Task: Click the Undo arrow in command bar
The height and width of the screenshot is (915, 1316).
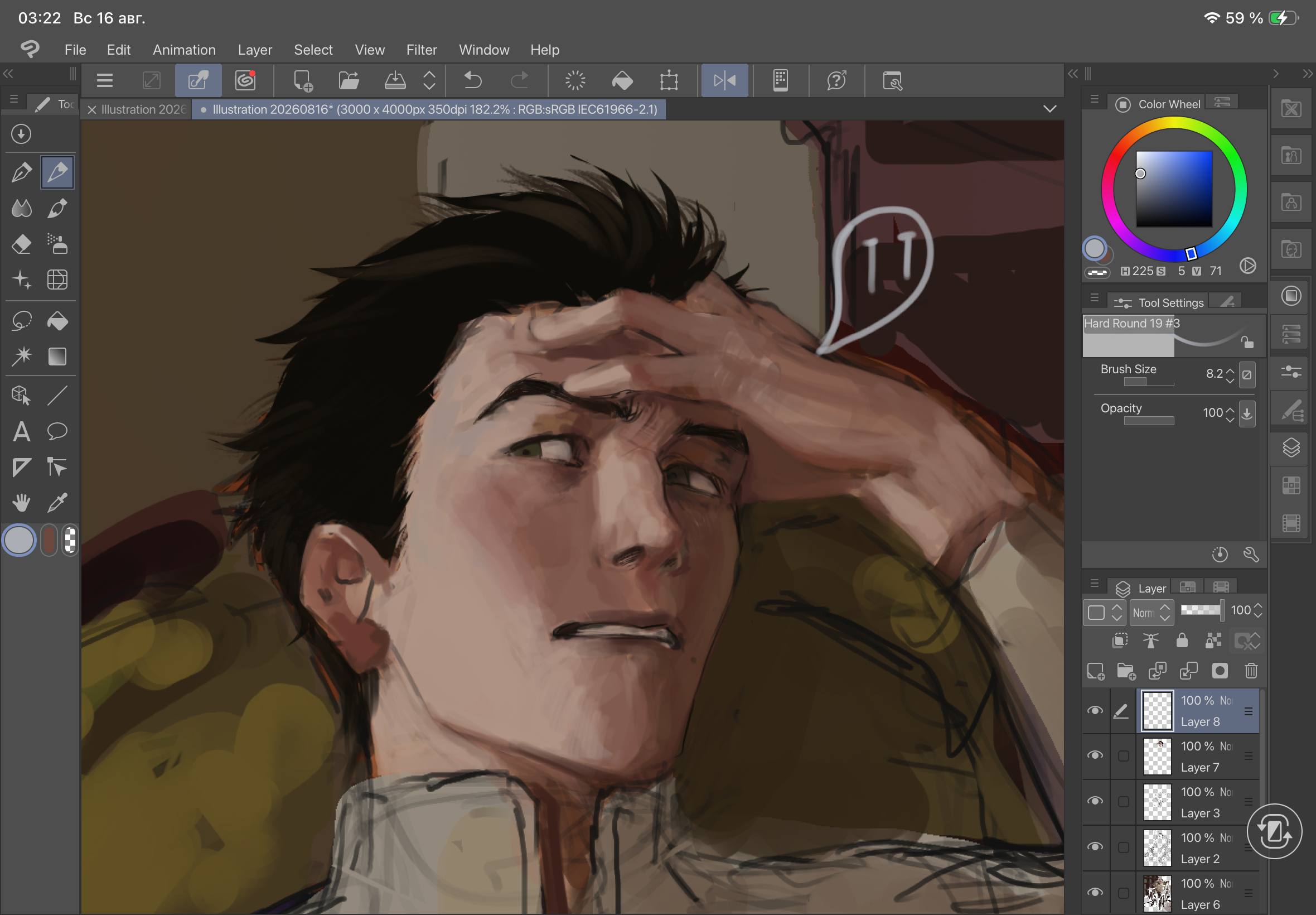Action: [473, 80]
